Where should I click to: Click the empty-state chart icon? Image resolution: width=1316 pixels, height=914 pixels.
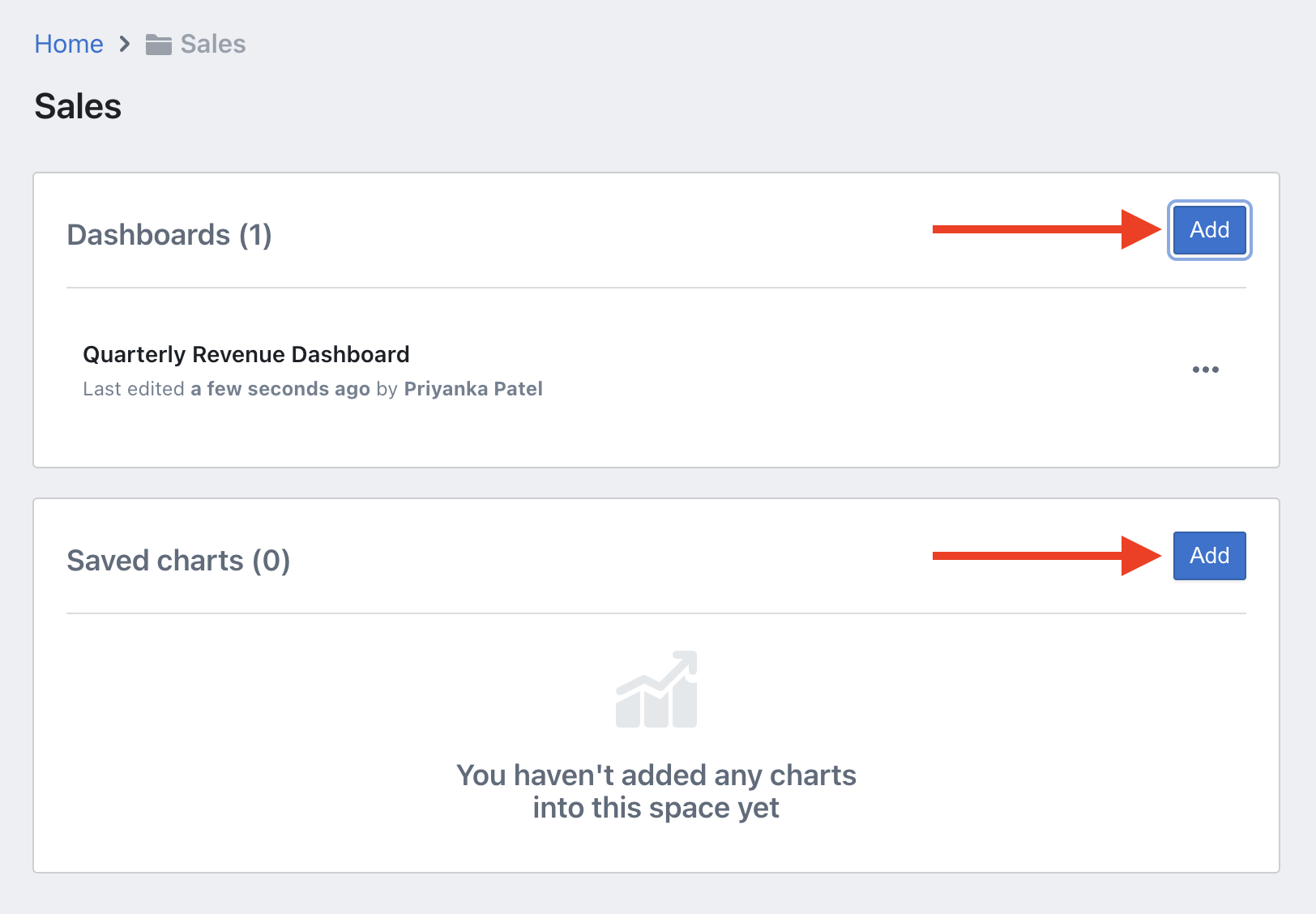coord(656,689)
